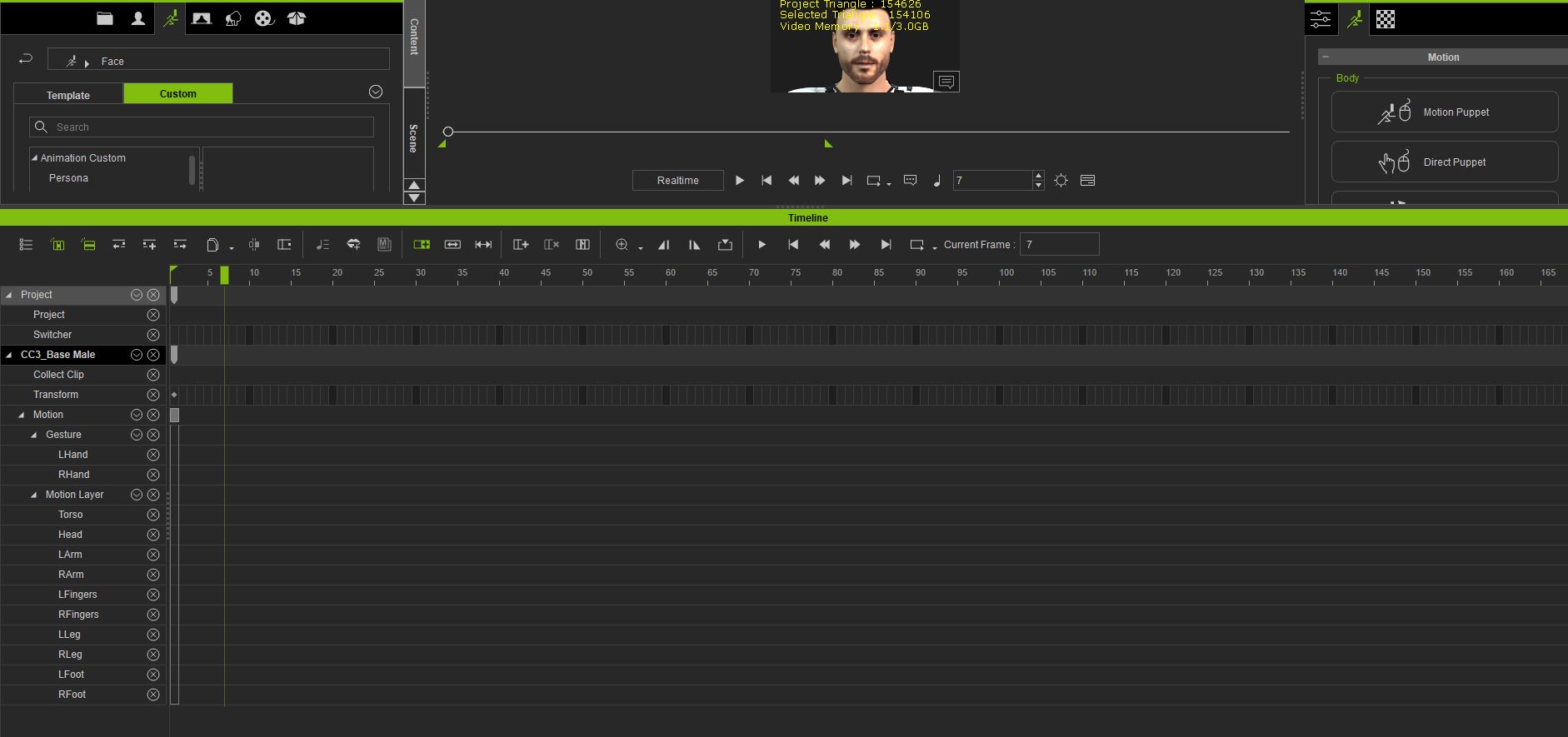The height and width of the screenshot is (737, 1568).
Task: Collapse the Motion Layer track triangle
Action: pos(34,495)
